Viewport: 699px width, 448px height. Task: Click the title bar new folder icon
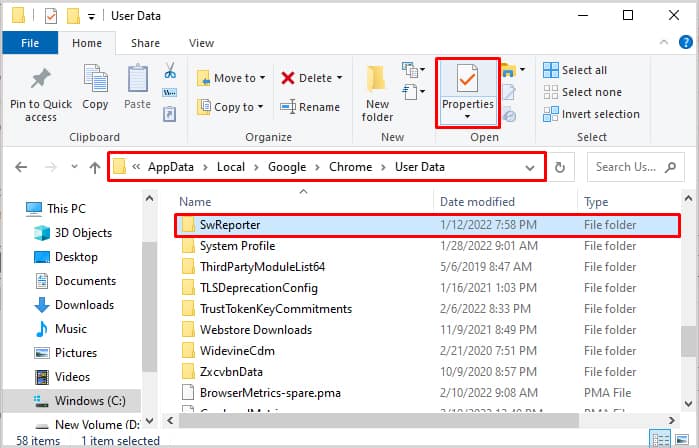point(73,16)
